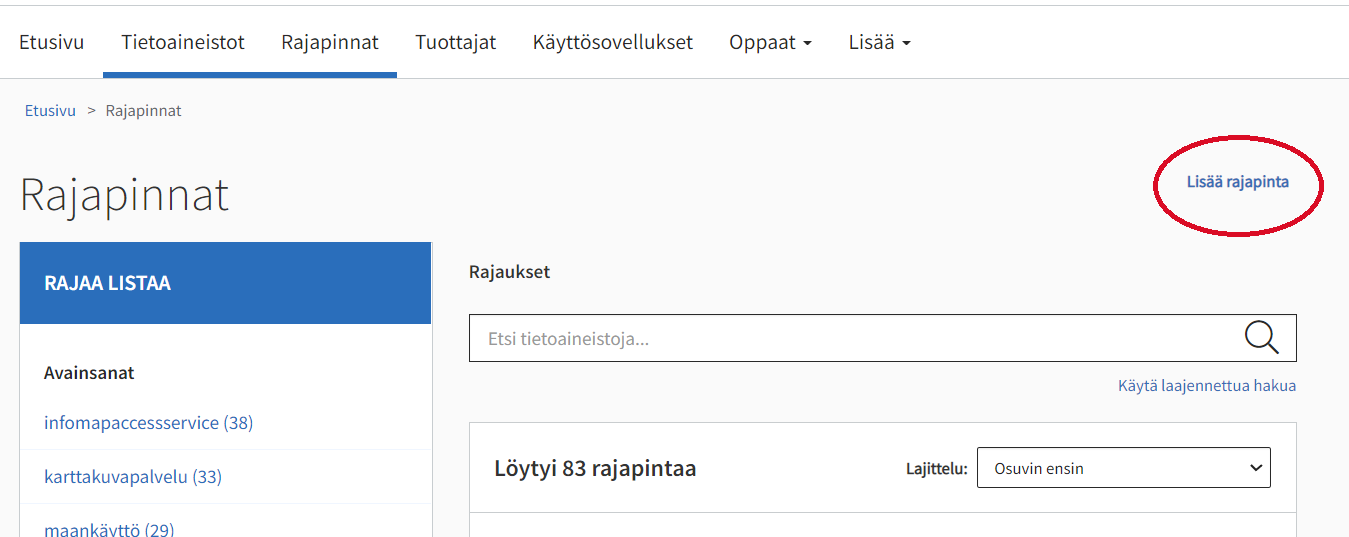Click the Lisää rajapinta link
This screenshot has width=1349, height=537.
(x=1237, y=182)
